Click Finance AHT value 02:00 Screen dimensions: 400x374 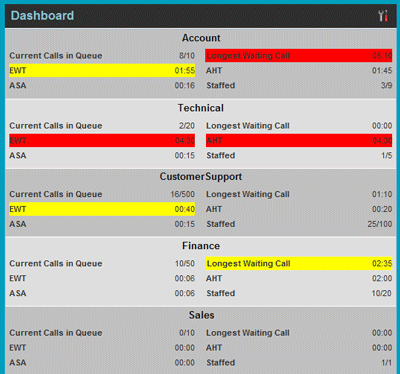tap(382, 278)
